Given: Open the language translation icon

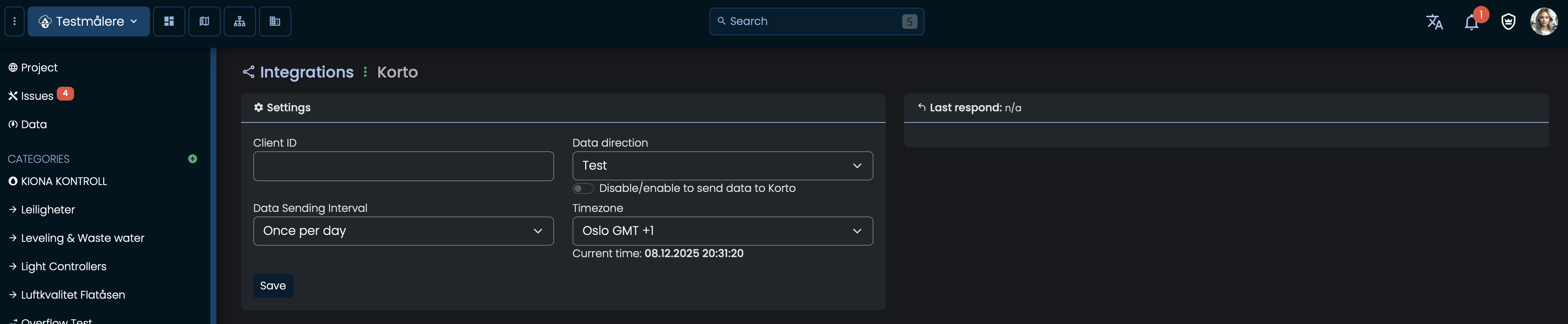Looking at the screenshot, I should 1435,22.
